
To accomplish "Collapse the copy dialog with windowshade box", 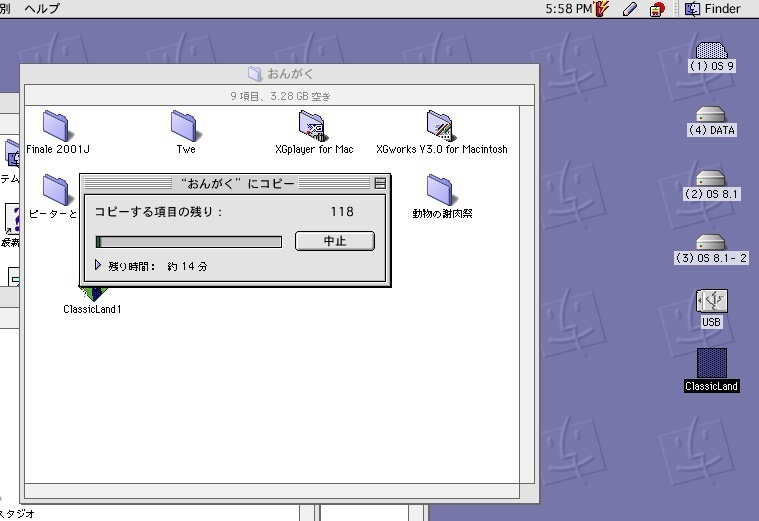I will (380, 184).
